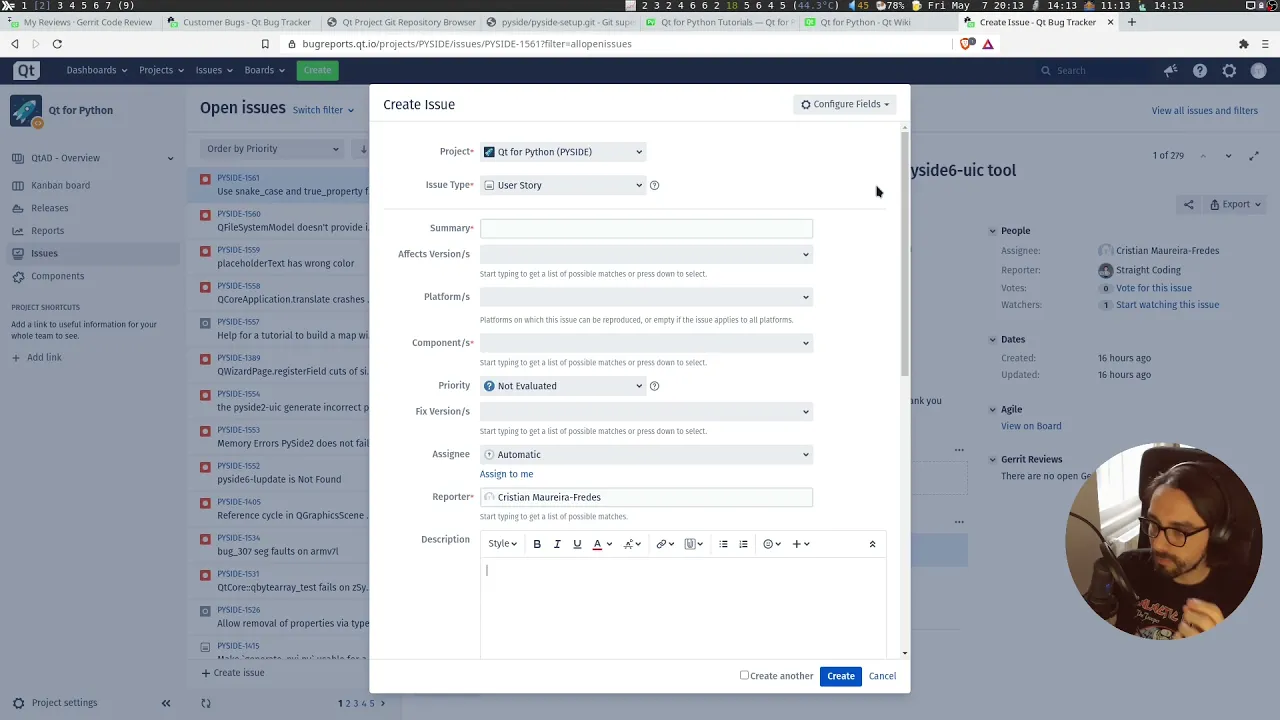This screenshot has height=720, width=1280.
Task: Open the browser extensions puzzle icon
Action: (x=1243, y=44)
